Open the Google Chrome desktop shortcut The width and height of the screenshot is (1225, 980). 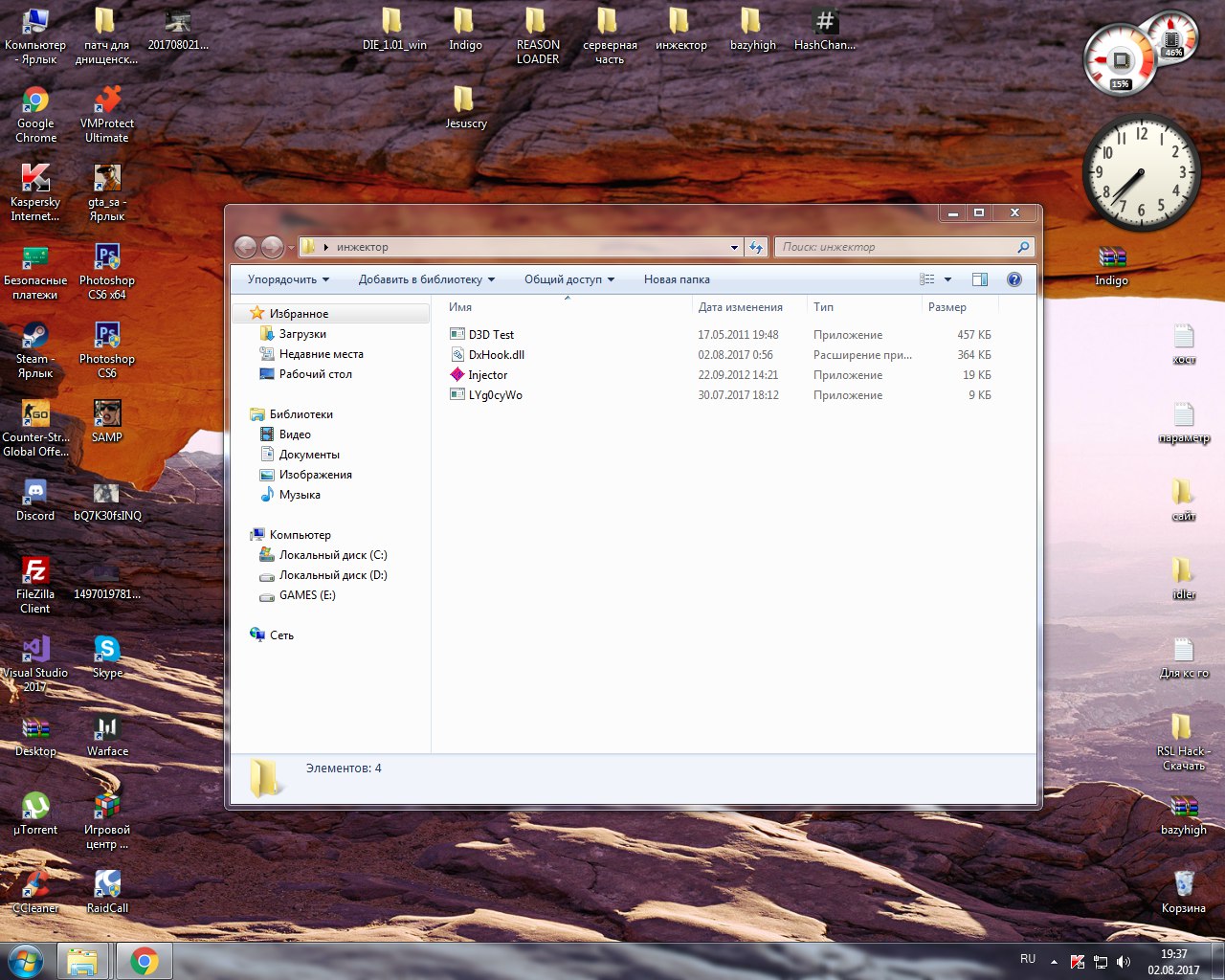[x=35, y=101]
